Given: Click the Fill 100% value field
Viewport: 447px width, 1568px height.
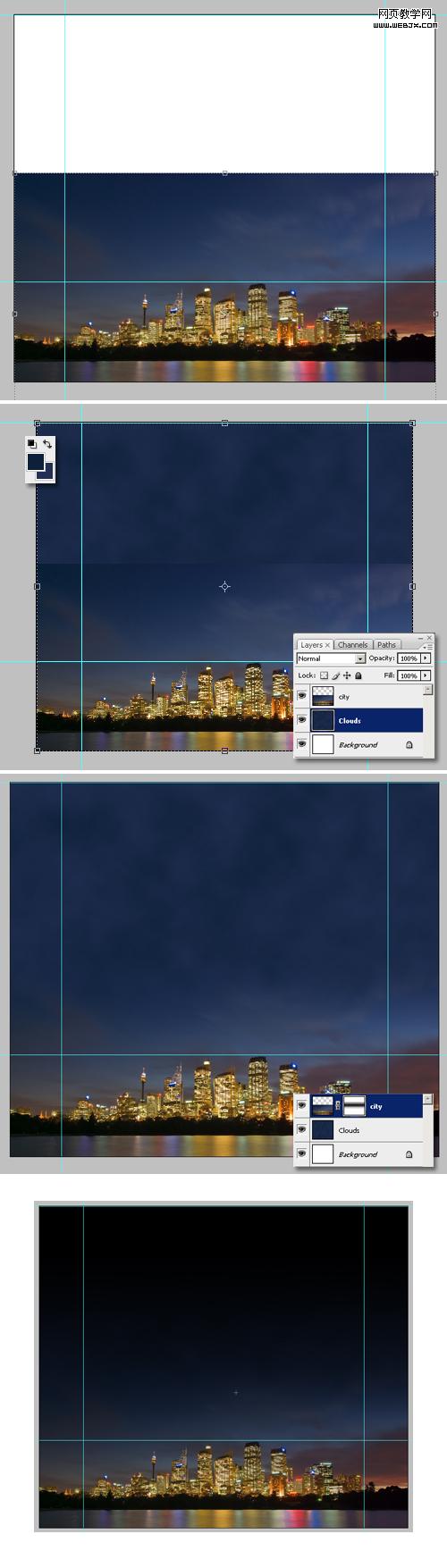Looking at the screenshot, I should 409,675.
